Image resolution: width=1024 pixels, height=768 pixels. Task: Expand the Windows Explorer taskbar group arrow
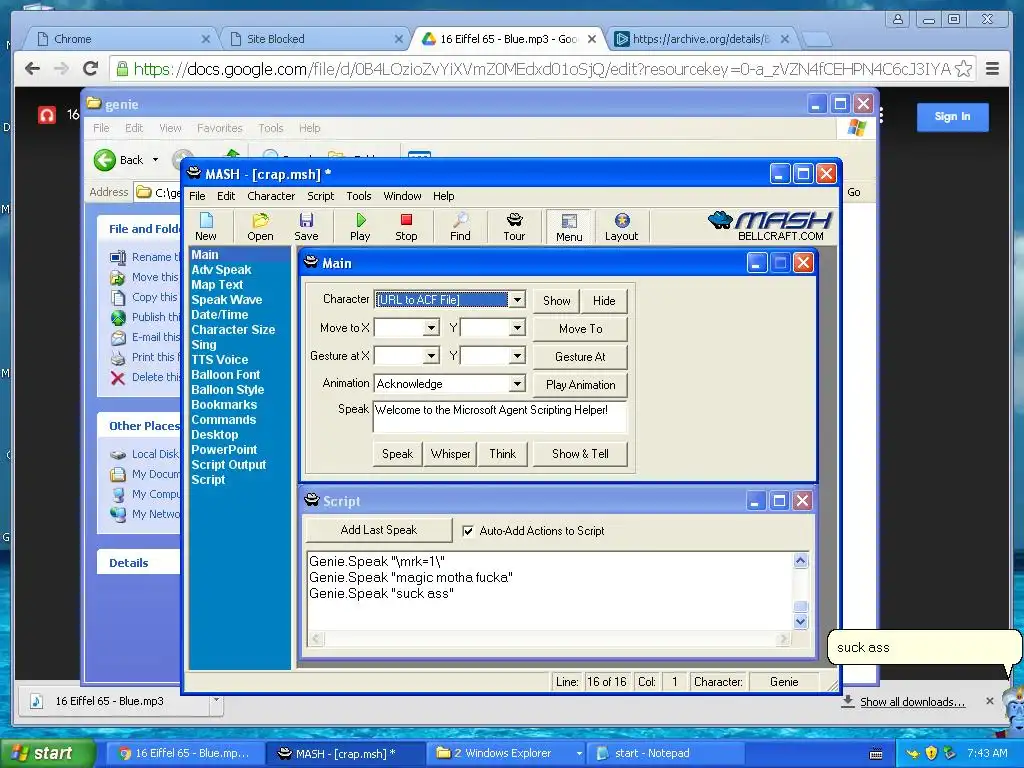click(x=579, y=754)
